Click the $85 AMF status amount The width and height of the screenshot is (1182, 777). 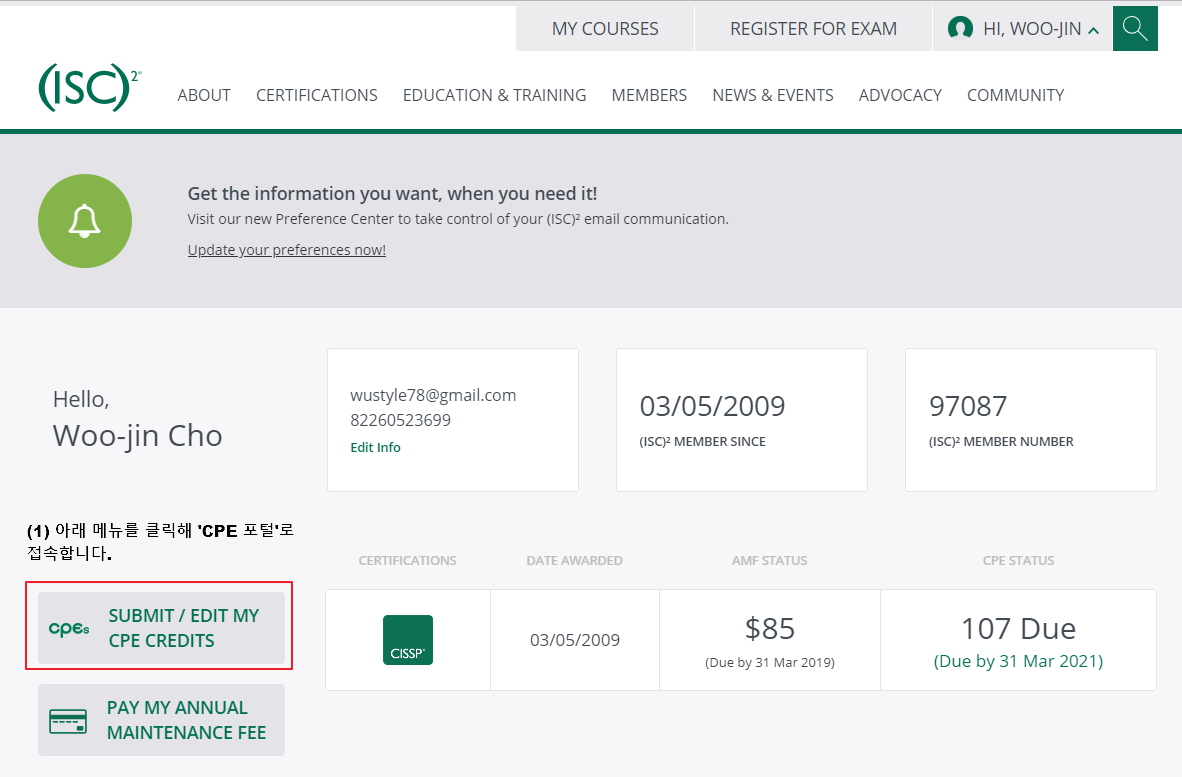[x=770, y=629]
